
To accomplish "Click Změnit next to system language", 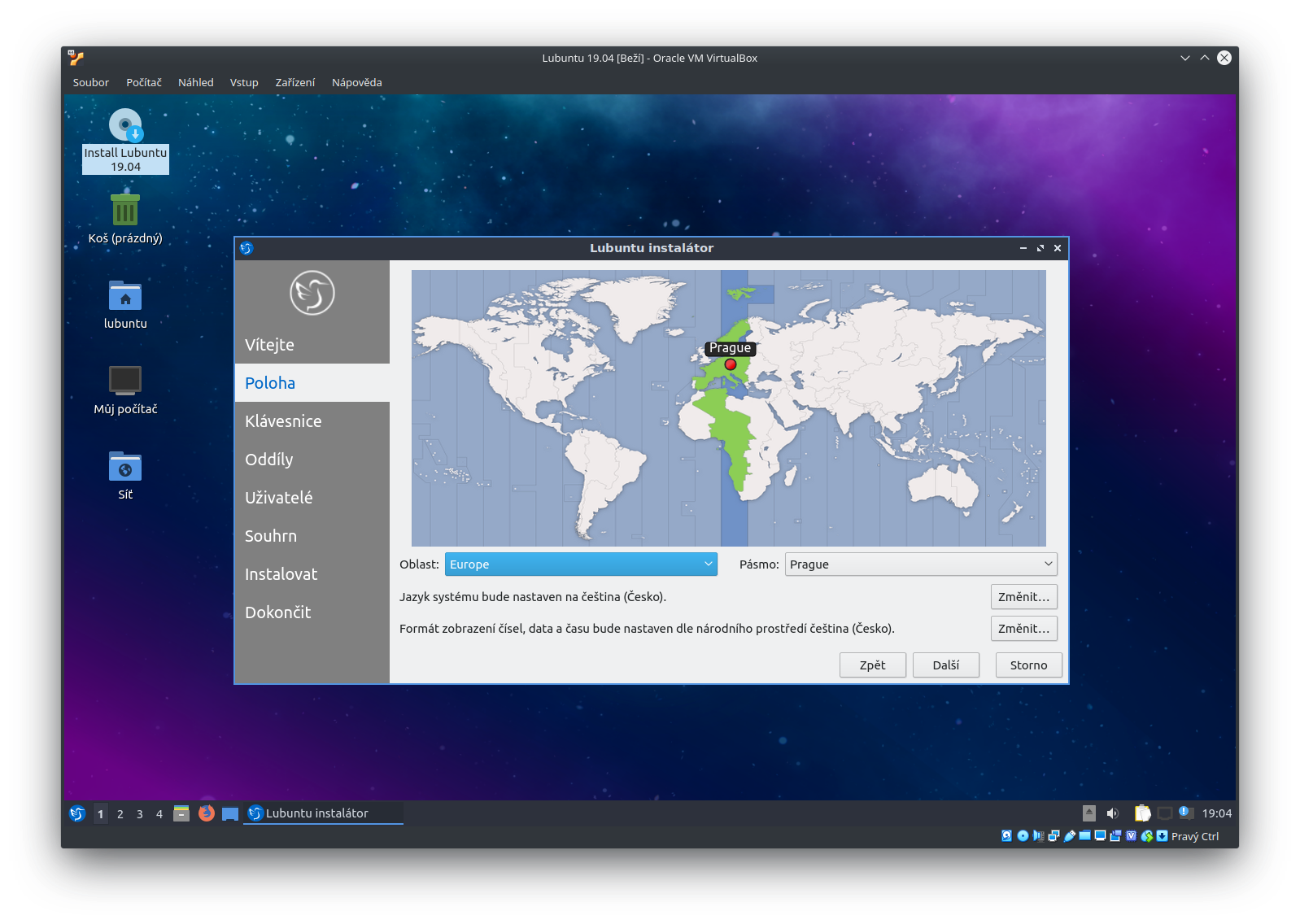I will [x=1024, y=597].
